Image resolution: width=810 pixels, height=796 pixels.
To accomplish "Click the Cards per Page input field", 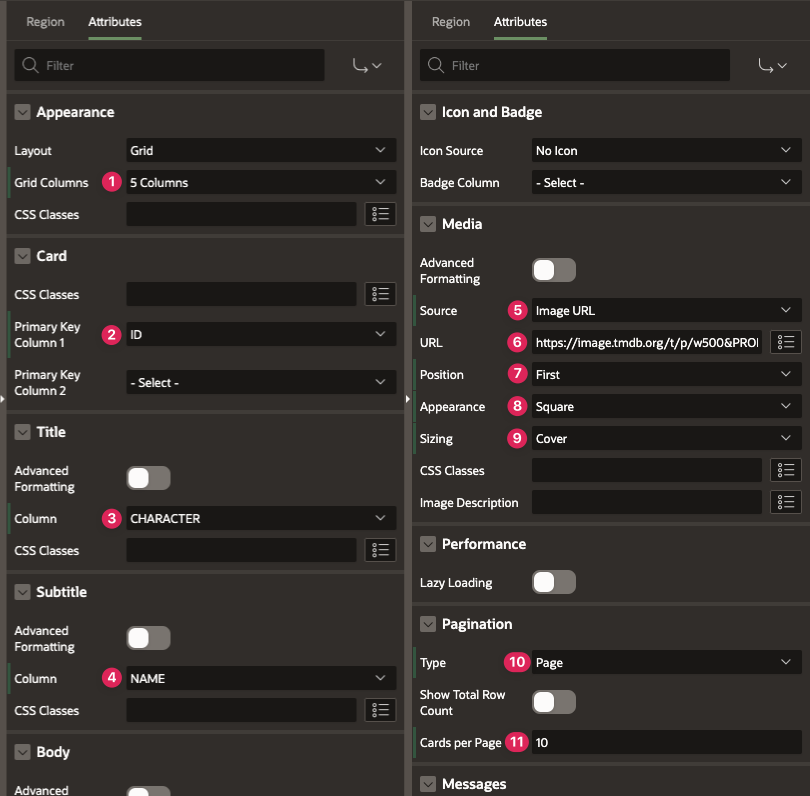I will coord(666,742).
